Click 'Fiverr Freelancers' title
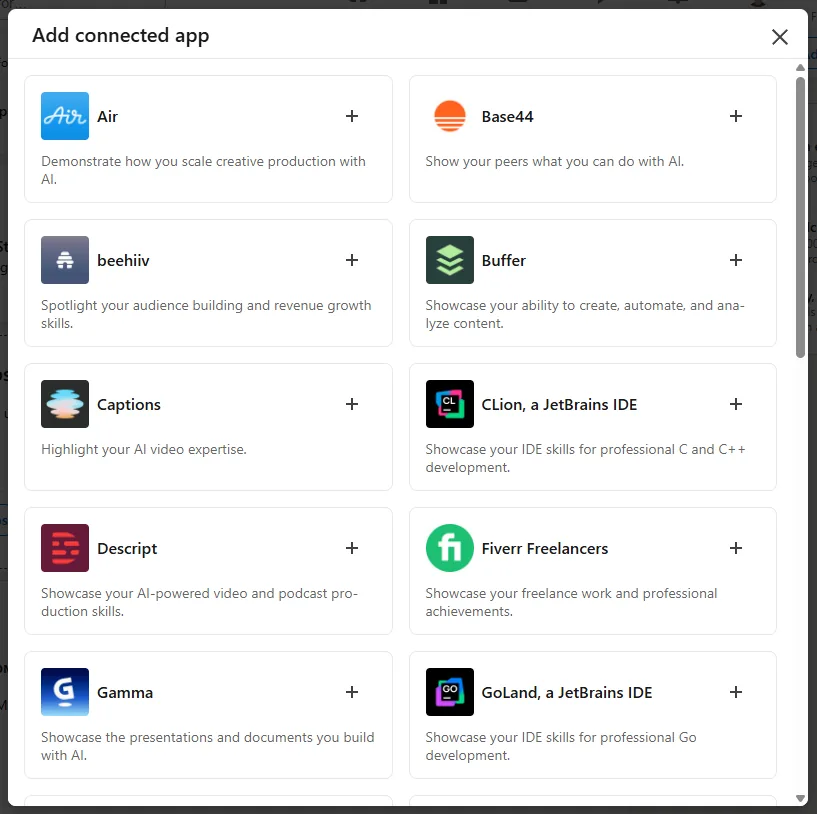 point(544,548)
